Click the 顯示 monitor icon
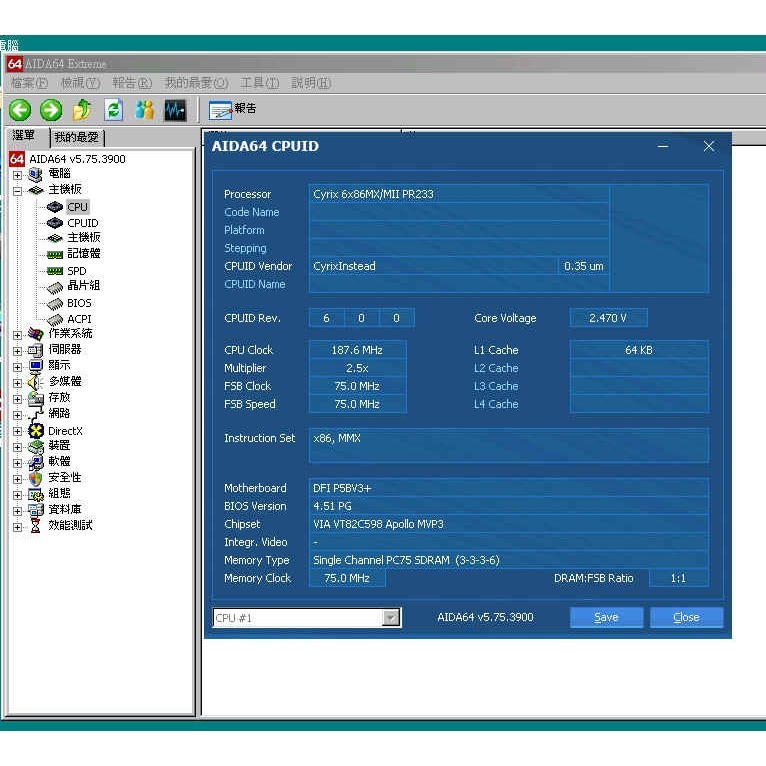Screen dimensions: 766x766 point(35,366)
